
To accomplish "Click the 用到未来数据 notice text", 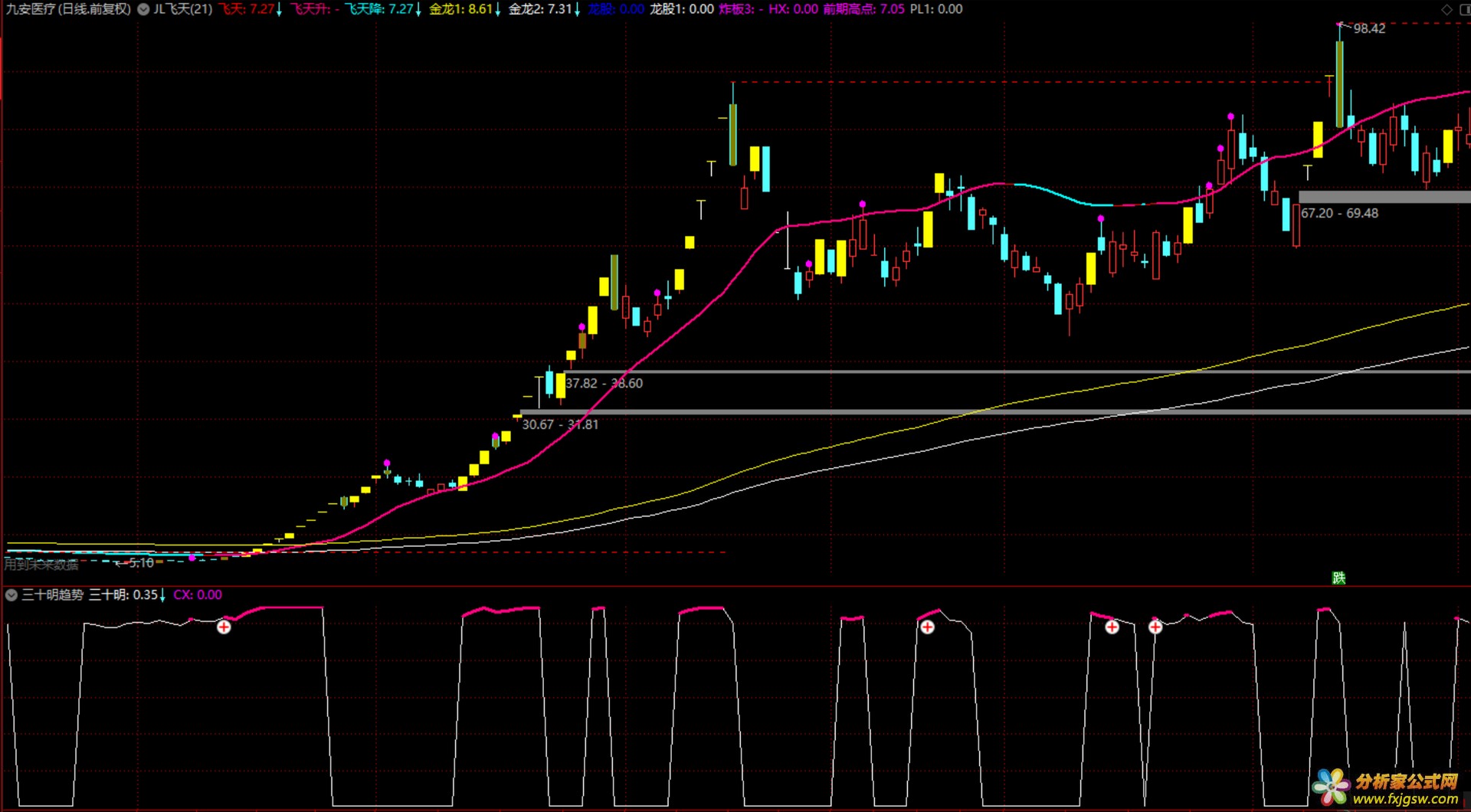I will [x=41, y=565].
